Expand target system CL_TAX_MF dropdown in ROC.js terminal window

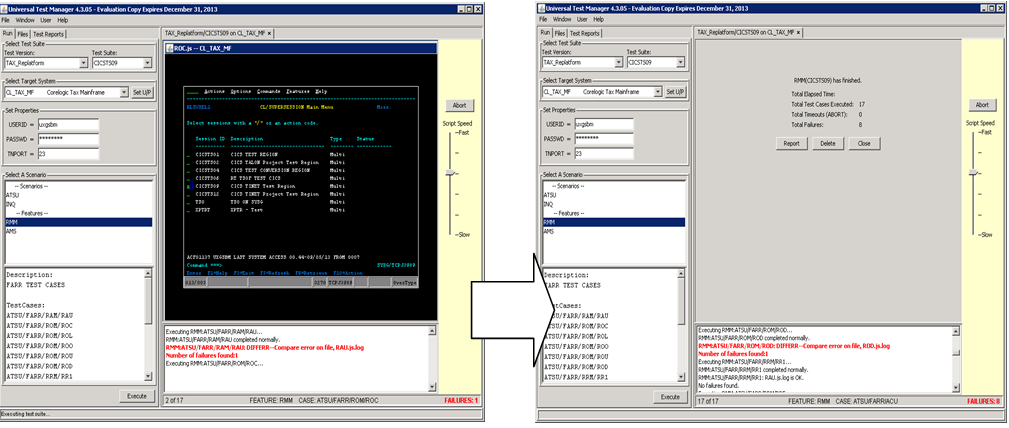point(124,92)
